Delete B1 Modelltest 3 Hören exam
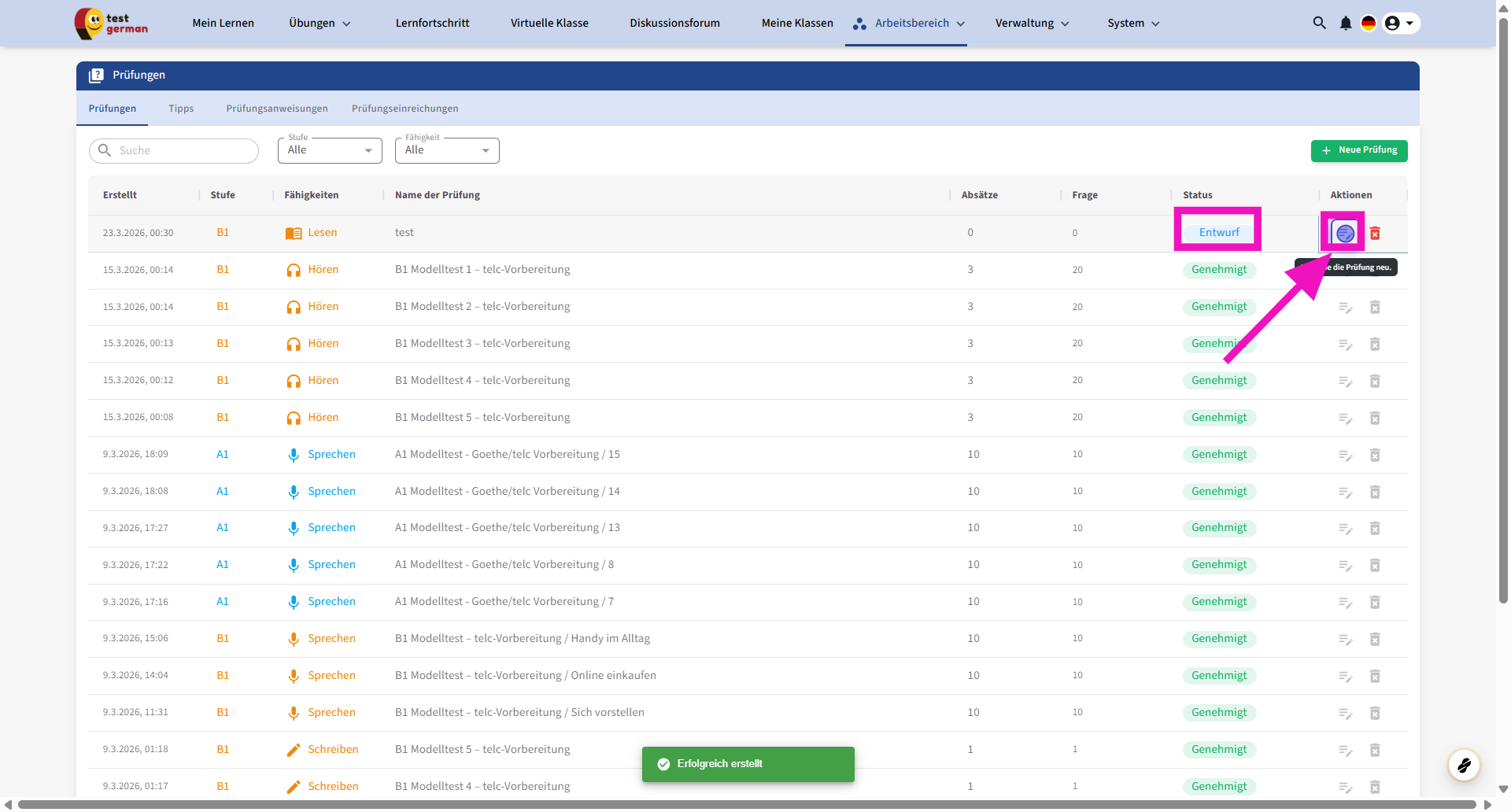1511x812 pixels. click(1375, 345)
